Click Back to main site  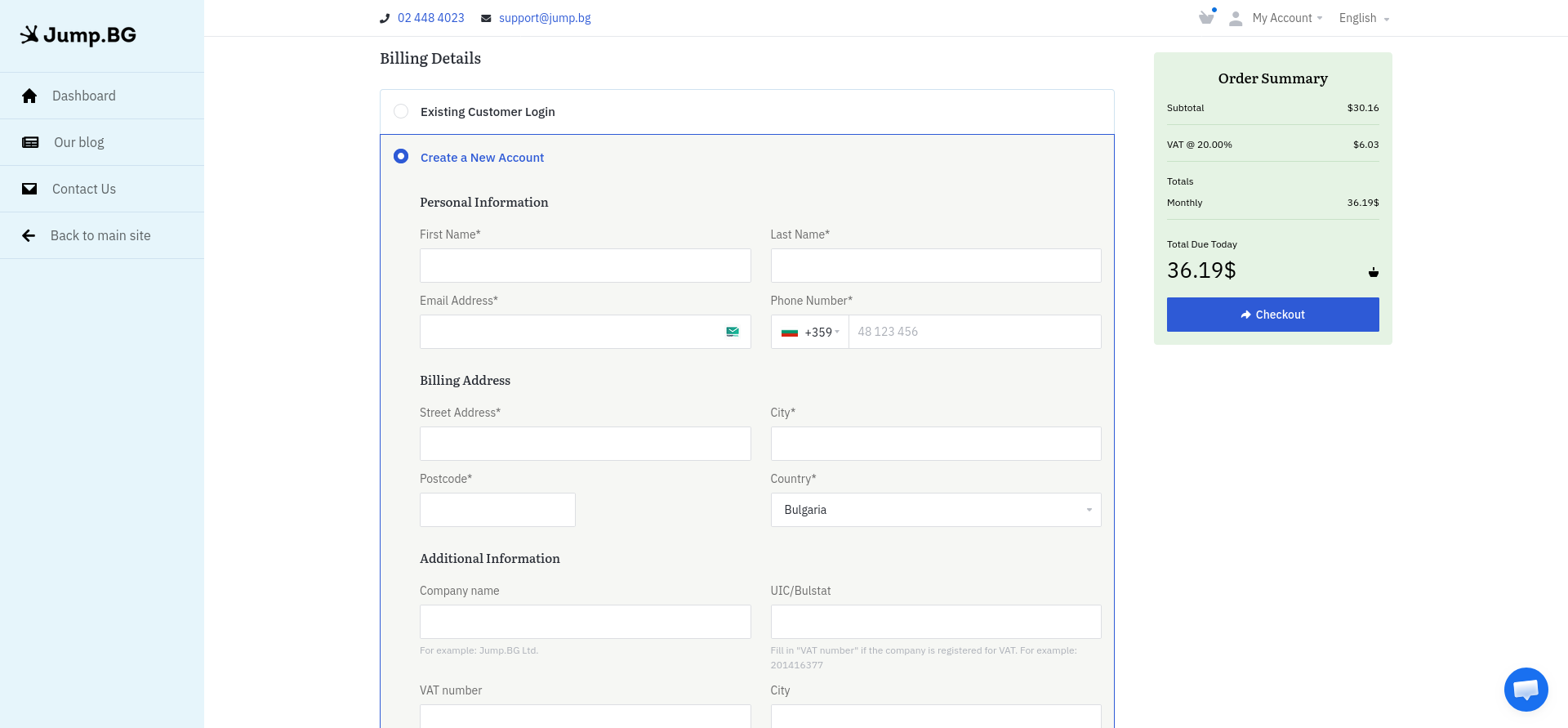(x=102, y=235)
